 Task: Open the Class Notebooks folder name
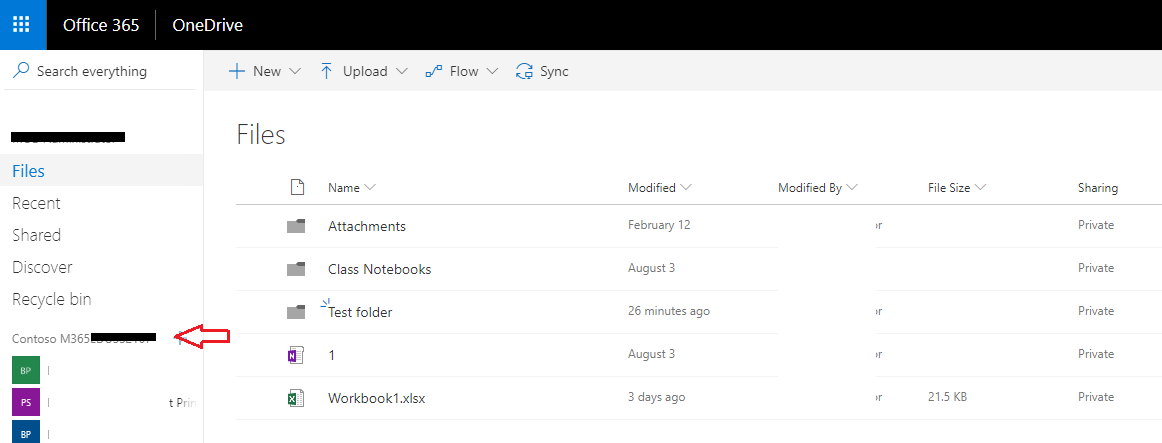[379, 269]
